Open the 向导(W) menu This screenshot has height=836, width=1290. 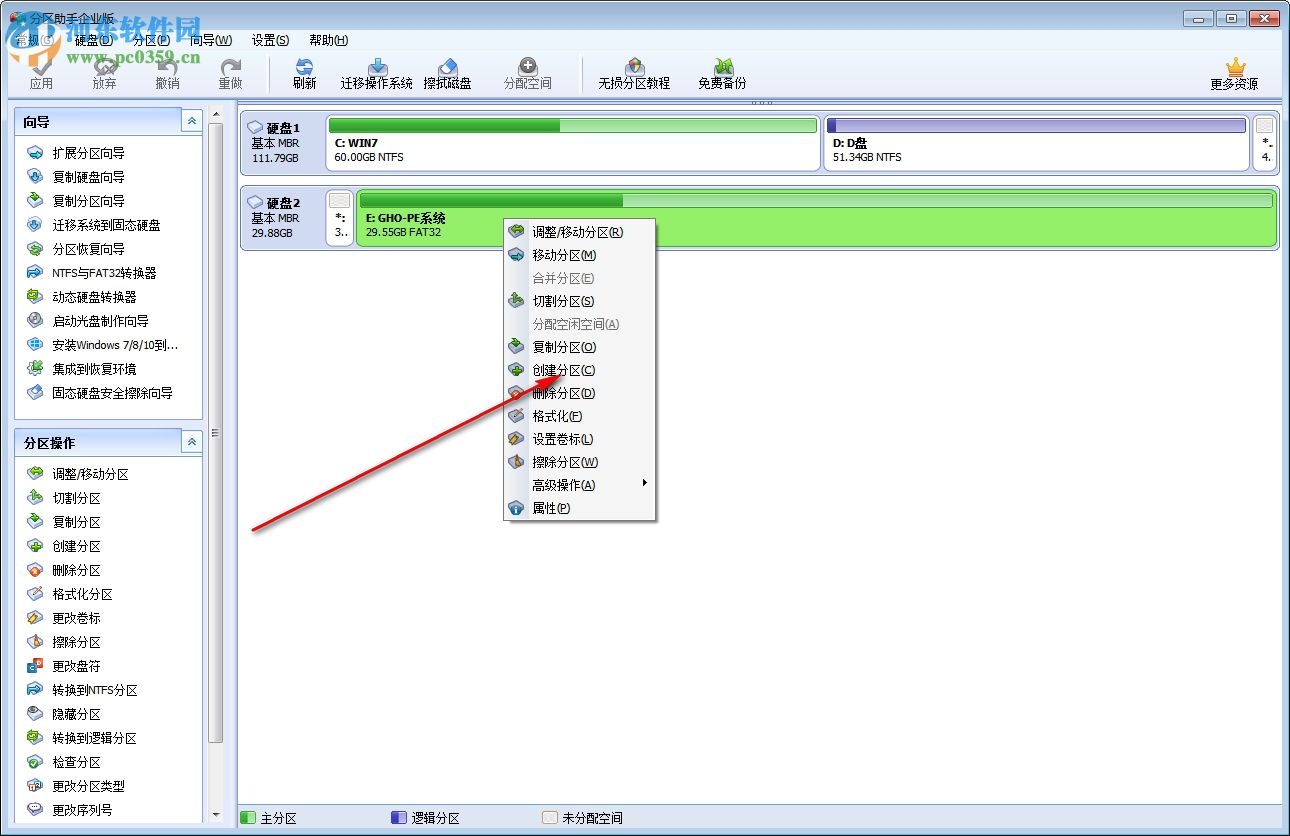click(211, 40)
